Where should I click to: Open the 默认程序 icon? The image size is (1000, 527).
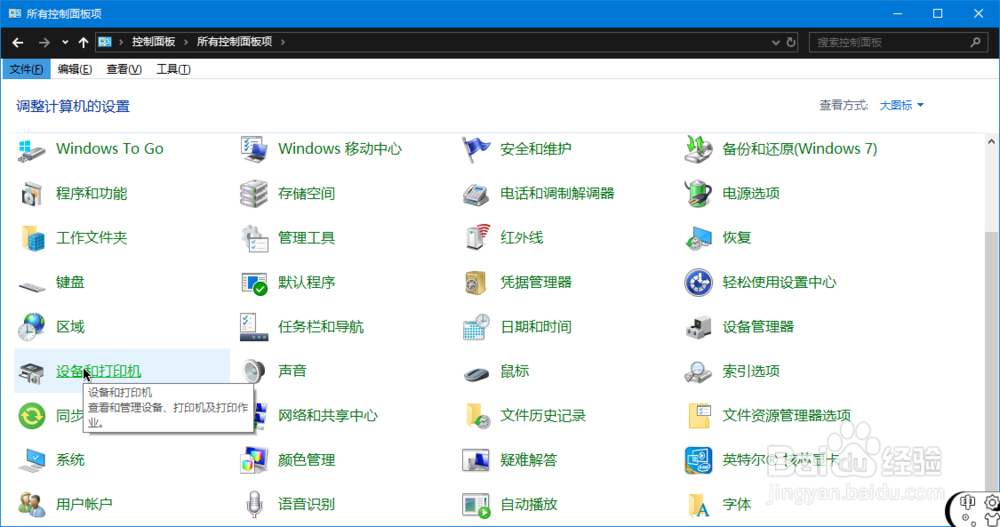point(254,283)
